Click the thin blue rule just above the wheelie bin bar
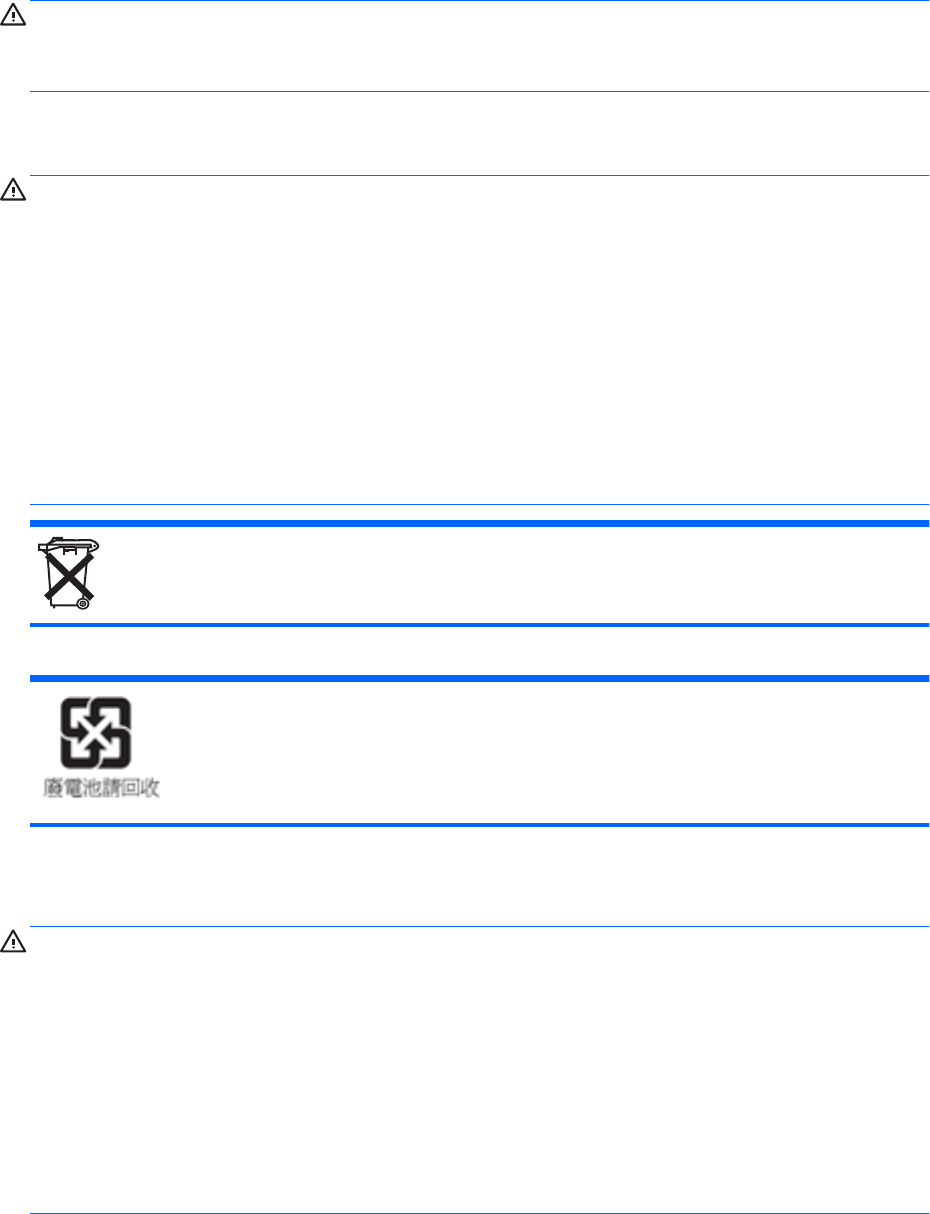Image resolution: width=930 pixels, height=1214 pixels. pyautogui.click(x=479, y=505)
